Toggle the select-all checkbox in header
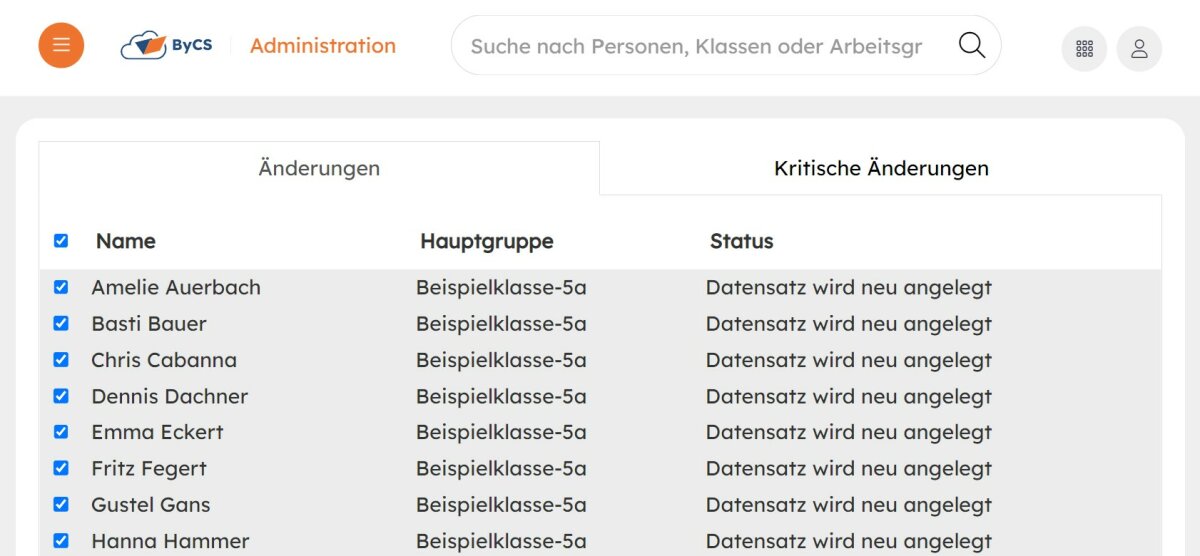The image size is (1200, 556). pos(61,241)
